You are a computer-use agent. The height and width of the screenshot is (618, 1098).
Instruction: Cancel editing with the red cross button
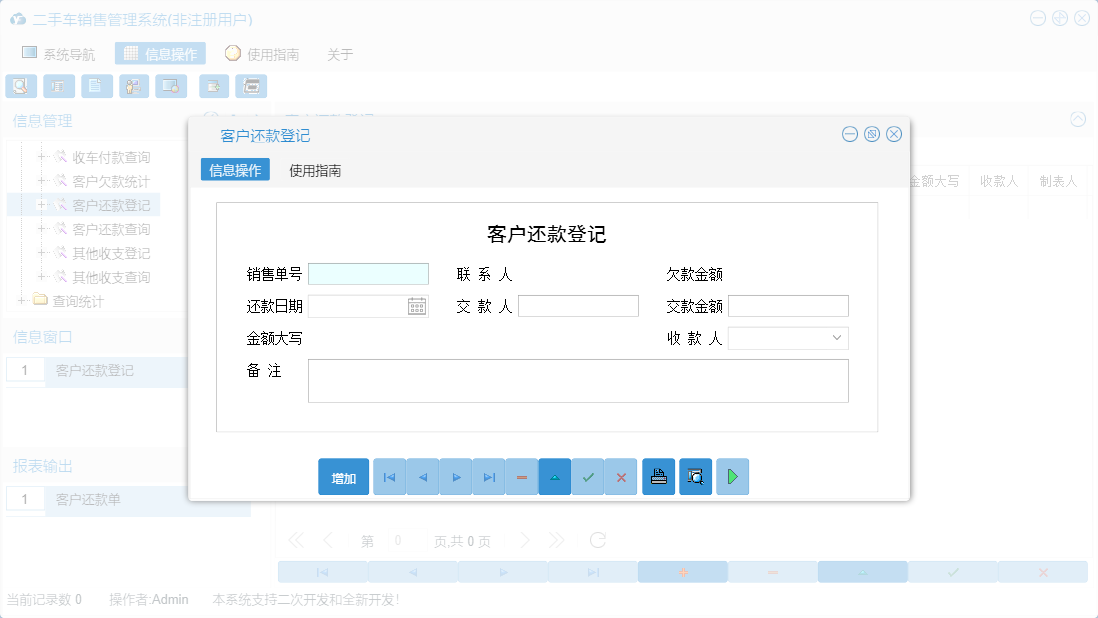coord(621,477)
